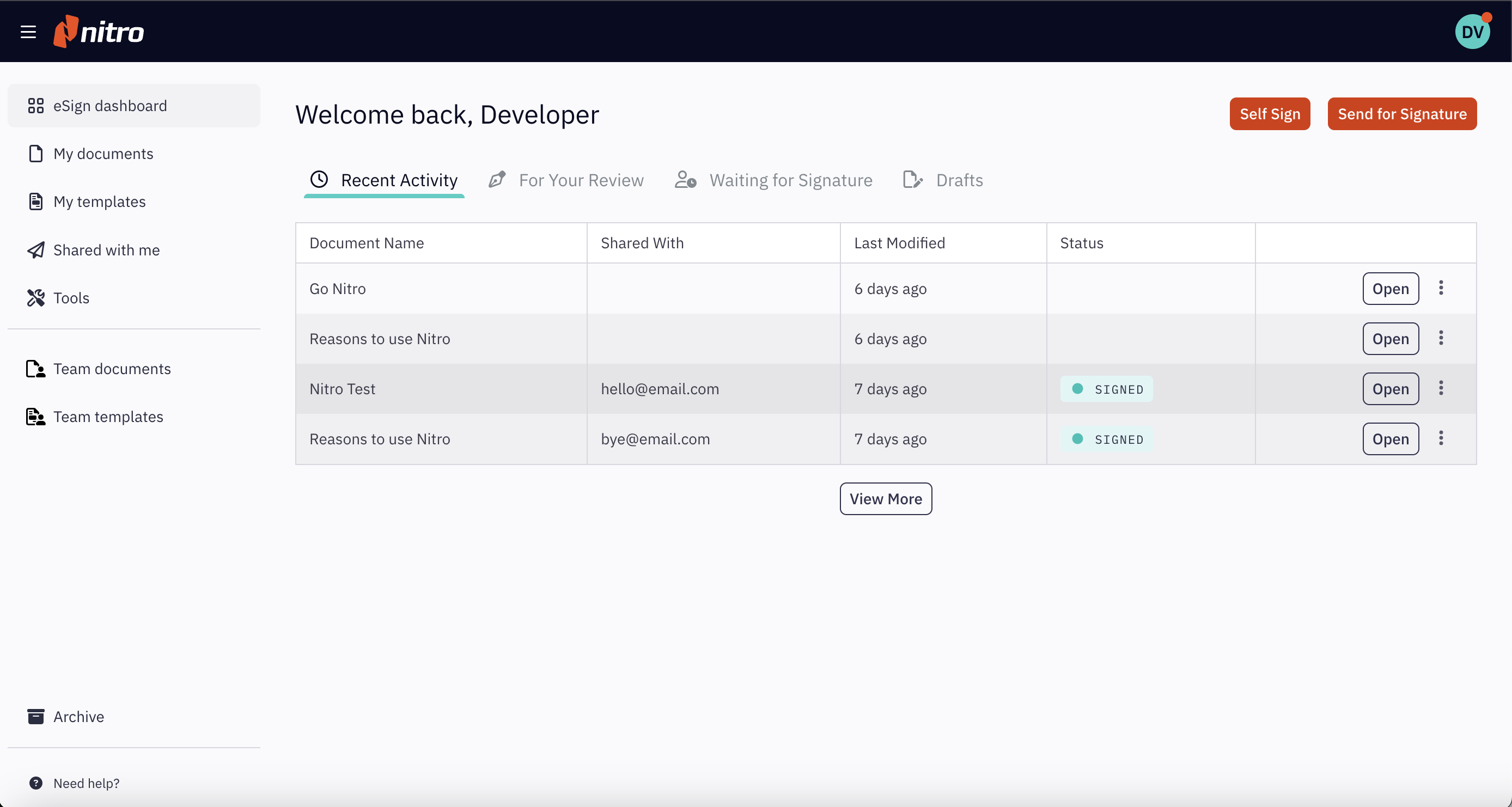This screenshot has width=1512, height=807.
Task: Open My templates in sidebar
Action: [x=99, y=202]
